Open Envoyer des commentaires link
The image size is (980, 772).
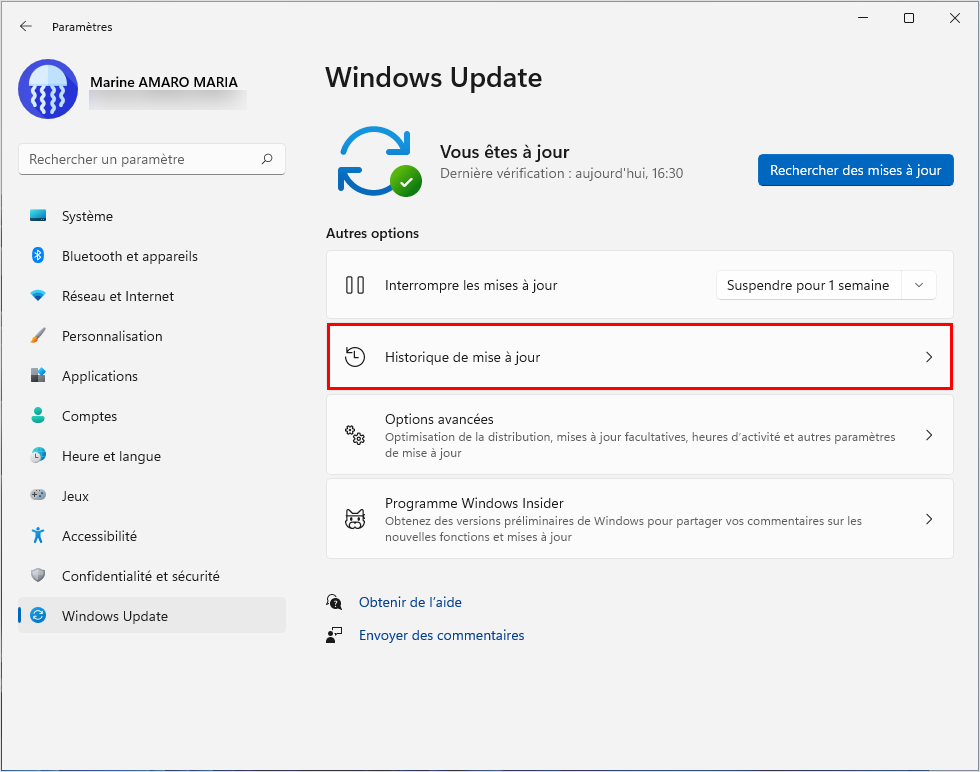[x=441, y=635]
